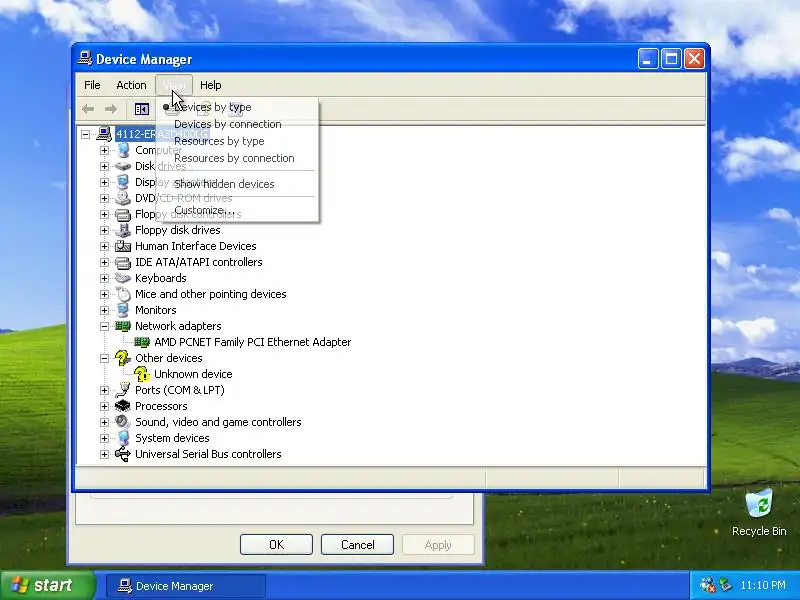This screenshot has width=800, height=600.
Task: Click OK in the background dialog
Action: click(276, 545)
